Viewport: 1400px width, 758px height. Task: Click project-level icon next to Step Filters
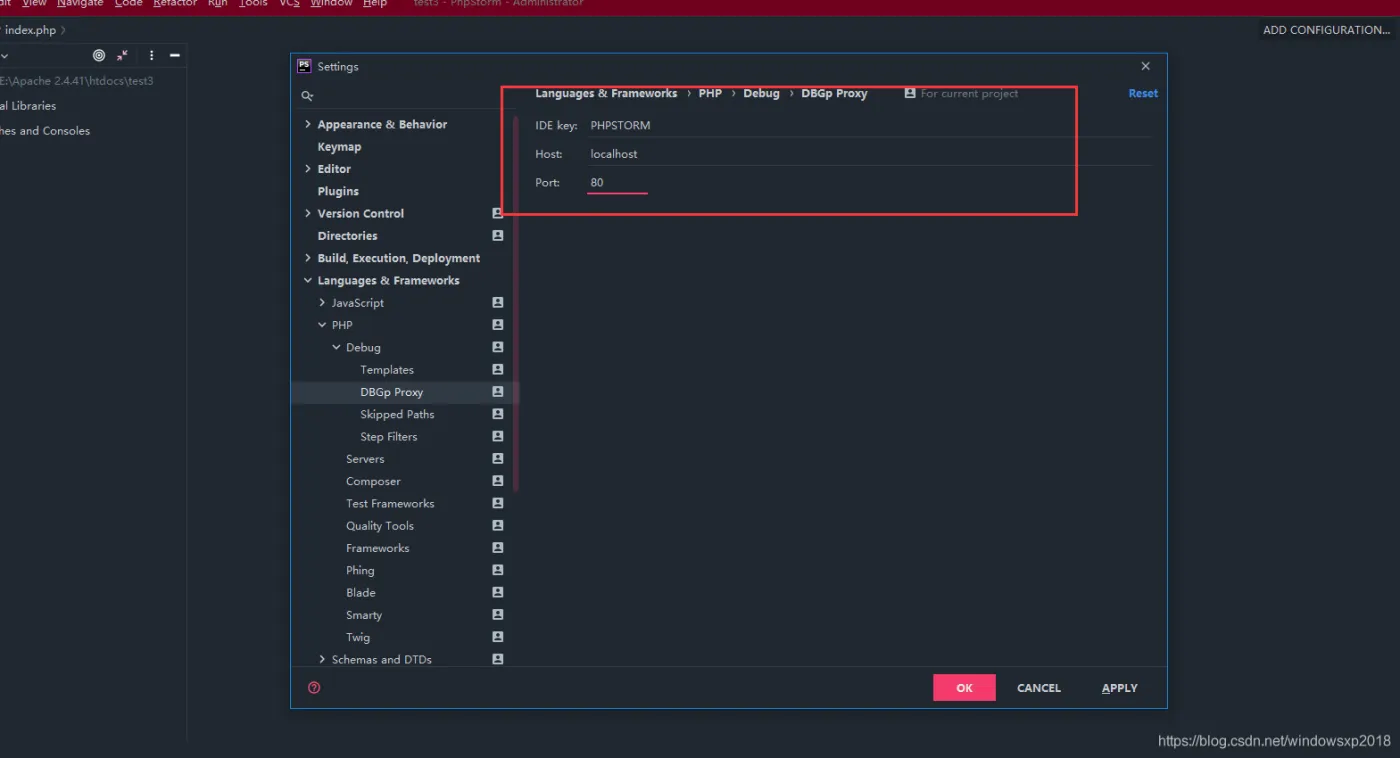coord(498,436)
